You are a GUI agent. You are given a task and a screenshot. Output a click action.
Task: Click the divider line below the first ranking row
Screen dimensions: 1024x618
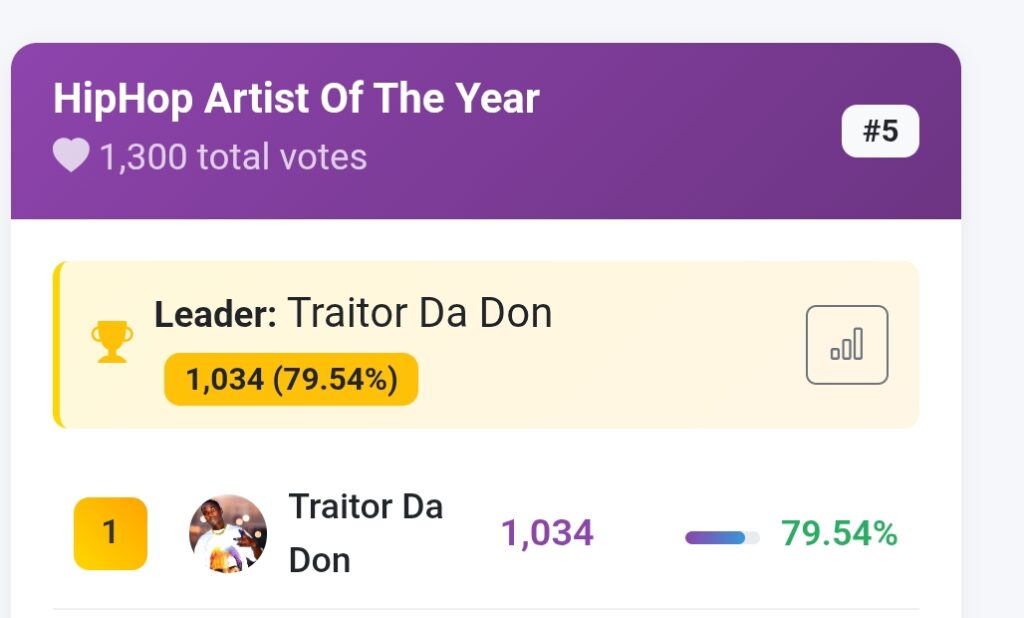(485, 609)
